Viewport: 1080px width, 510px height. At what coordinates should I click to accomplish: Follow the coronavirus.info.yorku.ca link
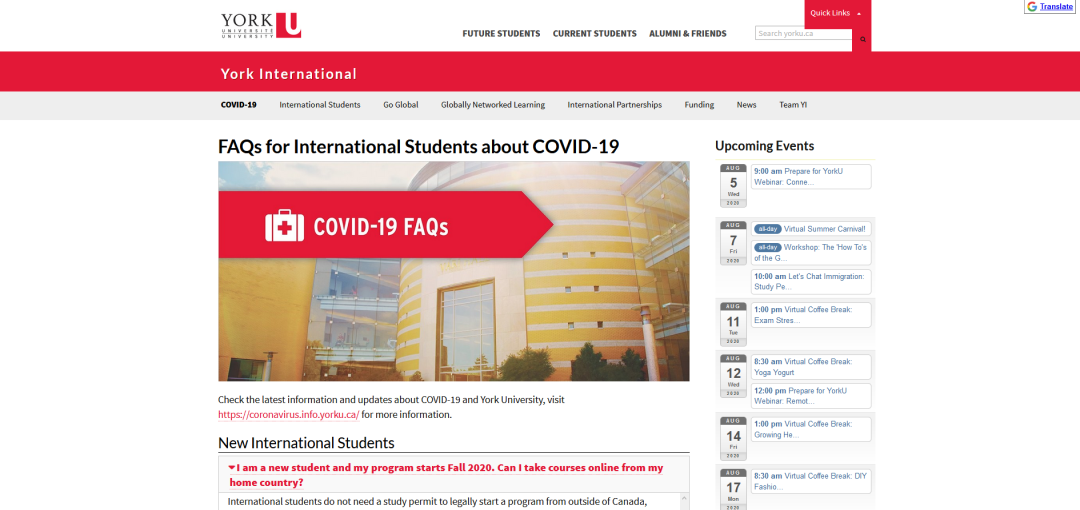[x=289, y=415]
